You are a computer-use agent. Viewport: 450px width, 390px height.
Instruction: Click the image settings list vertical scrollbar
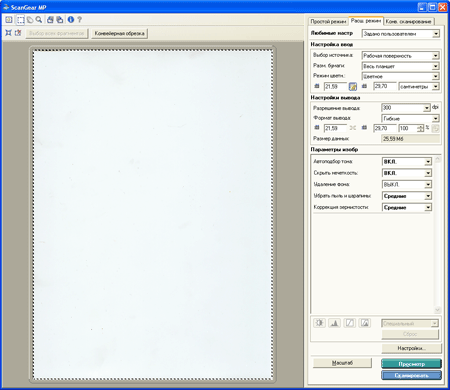438,235
